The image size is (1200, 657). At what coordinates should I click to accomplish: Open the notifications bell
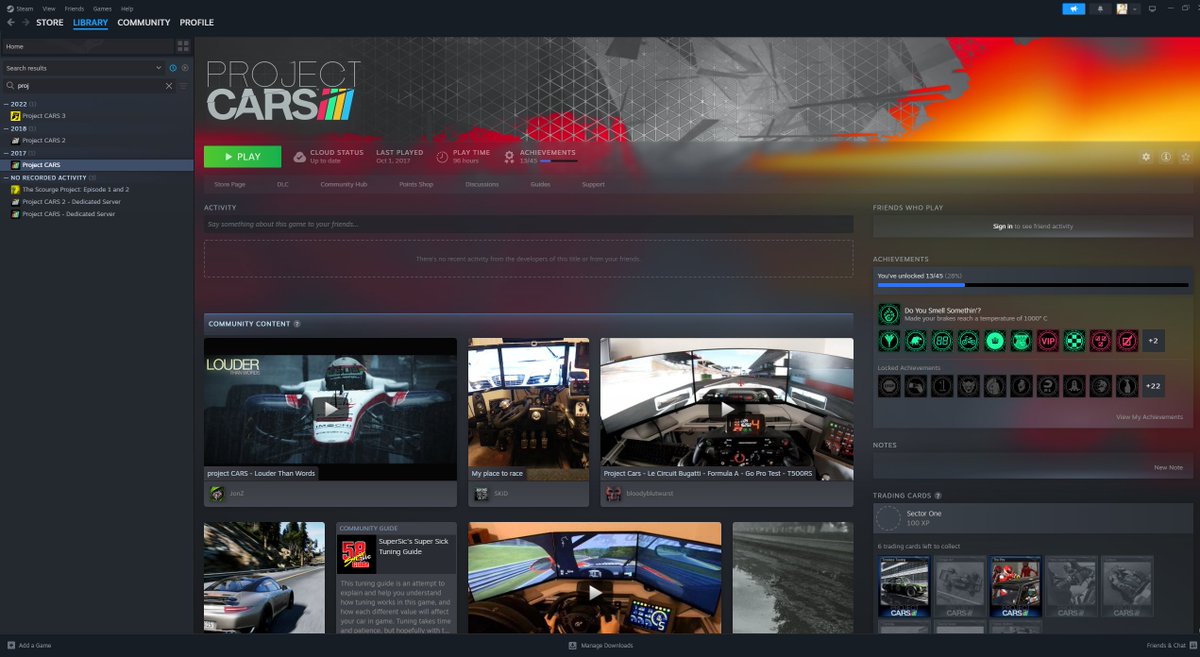(x=1101, y=9)
